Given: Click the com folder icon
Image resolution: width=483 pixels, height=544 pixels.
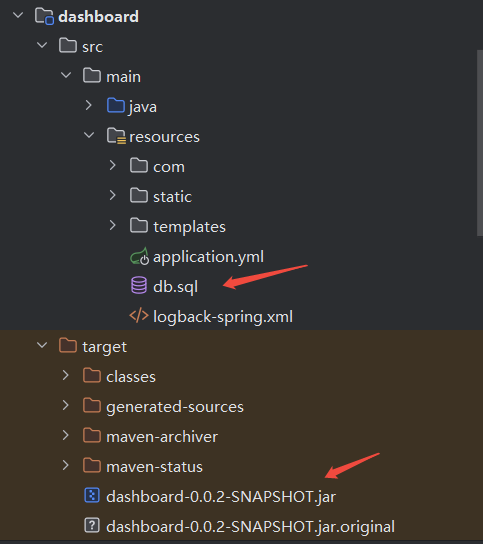Looking at the screenshot, I should pyautogui.click(x=139, y=165).
